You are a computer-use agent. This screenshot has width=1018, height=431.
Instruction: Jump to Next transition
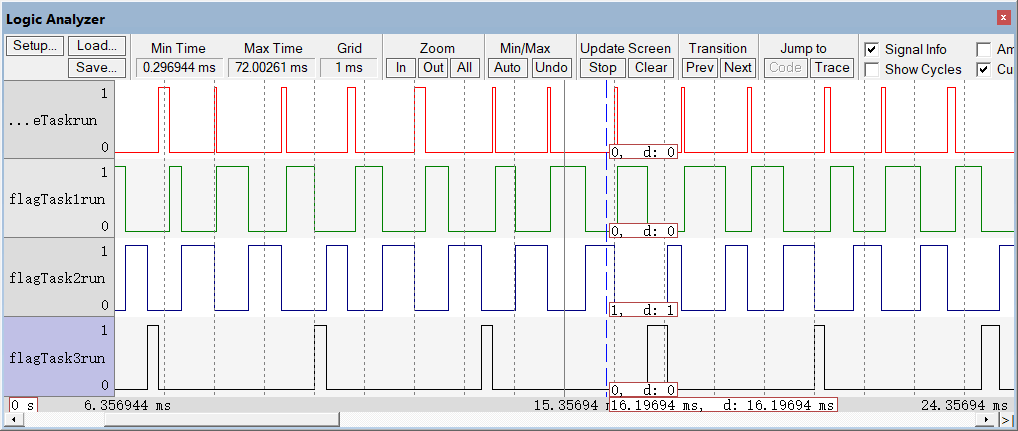coord(738,68)
